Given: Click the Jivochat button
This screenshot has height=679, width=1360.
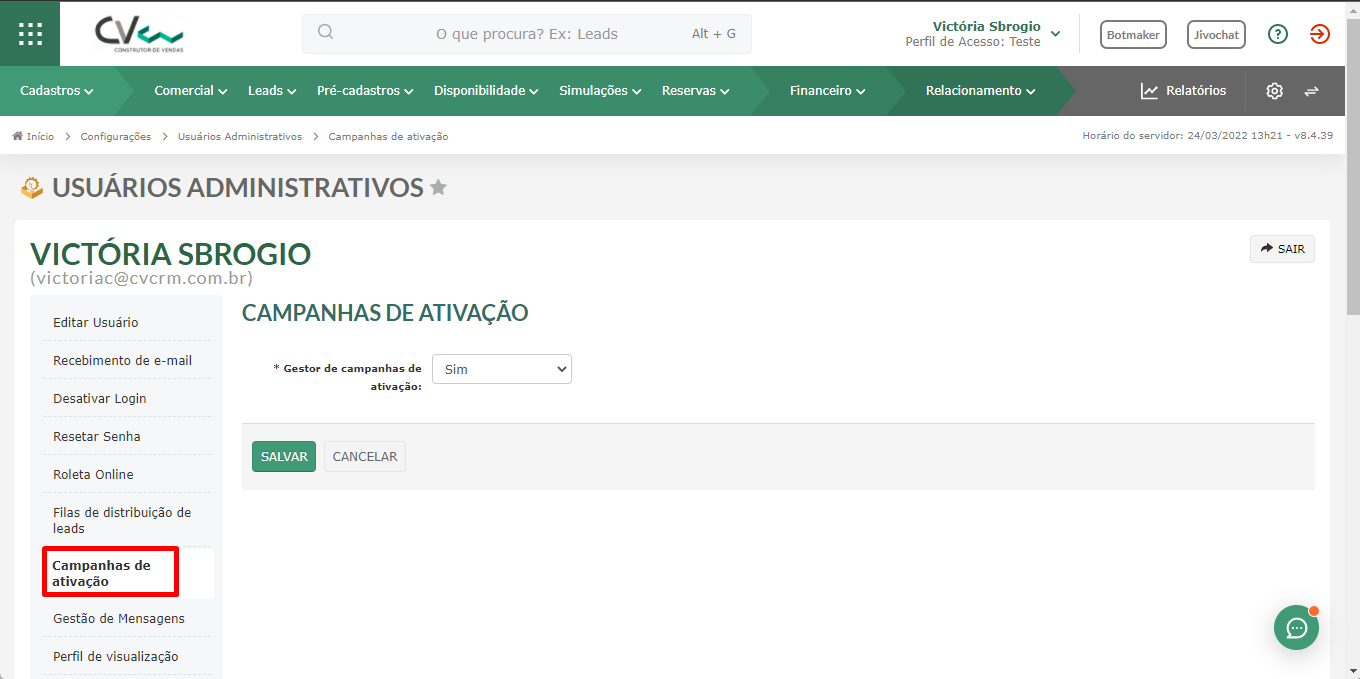Looking at the screenshot, I should click(x=1216, y=34).
